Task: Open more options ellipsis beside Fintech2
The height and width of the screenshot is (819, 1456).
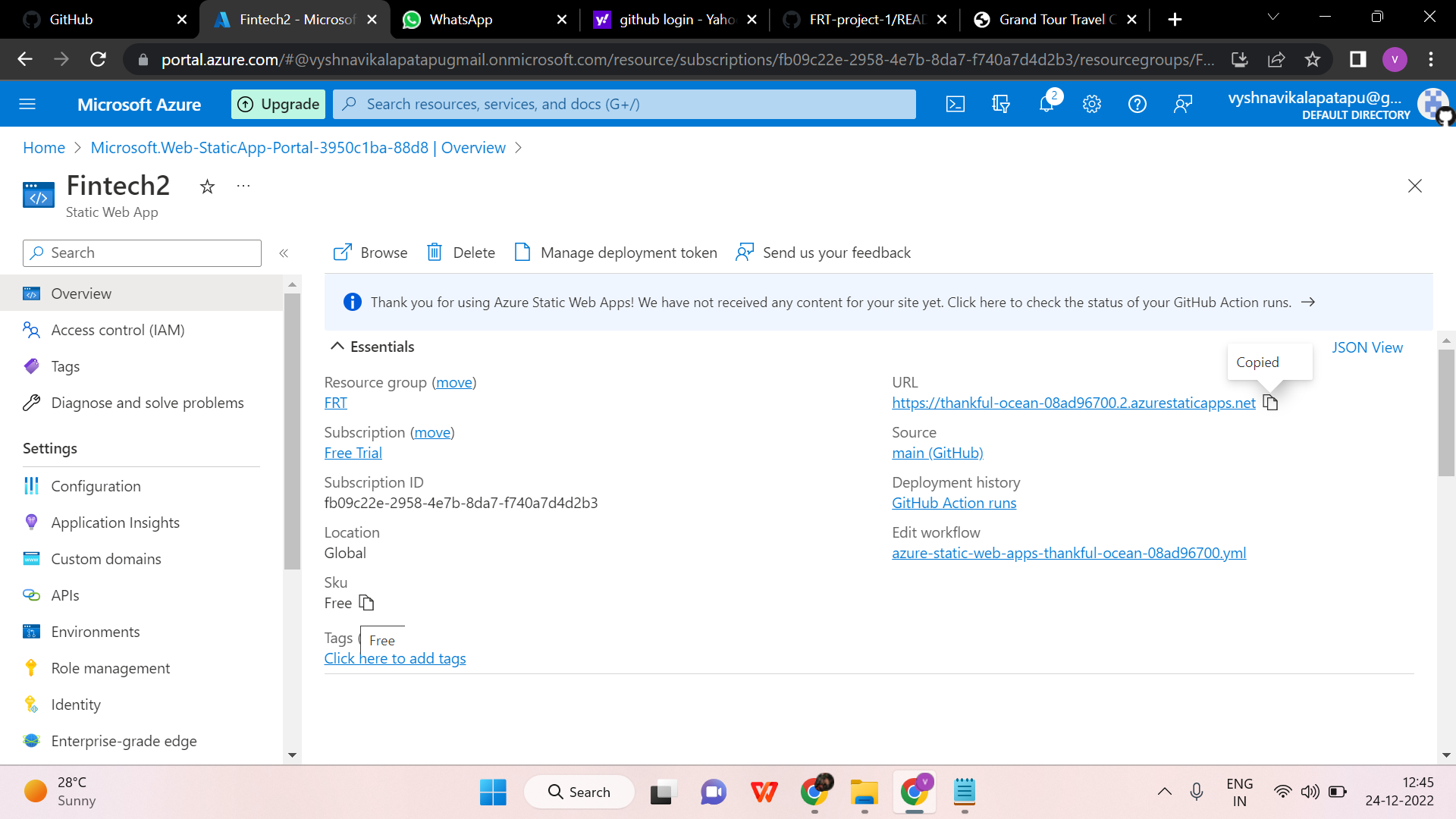Action: (243, 186)
